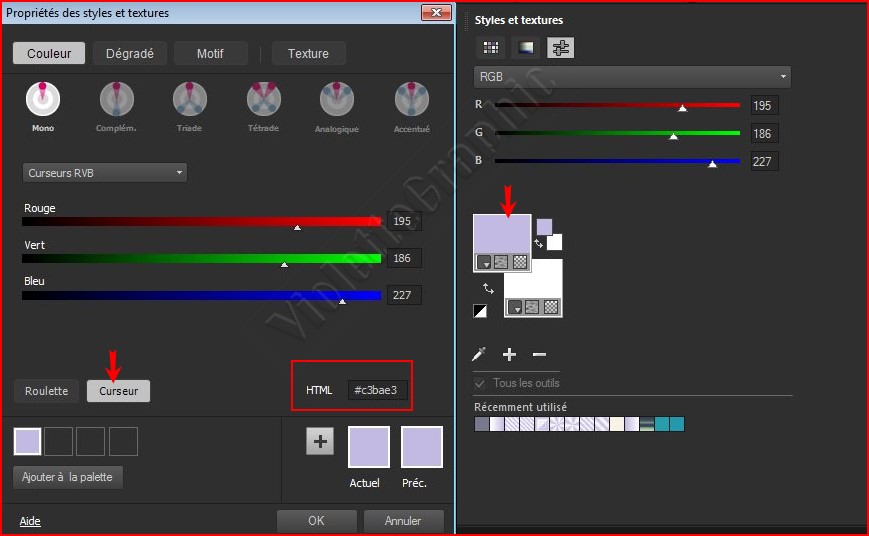Open the foreground swatch style dropdown arrow
The width and height of the screenshot is (869, 536).
tap(484, 262)
